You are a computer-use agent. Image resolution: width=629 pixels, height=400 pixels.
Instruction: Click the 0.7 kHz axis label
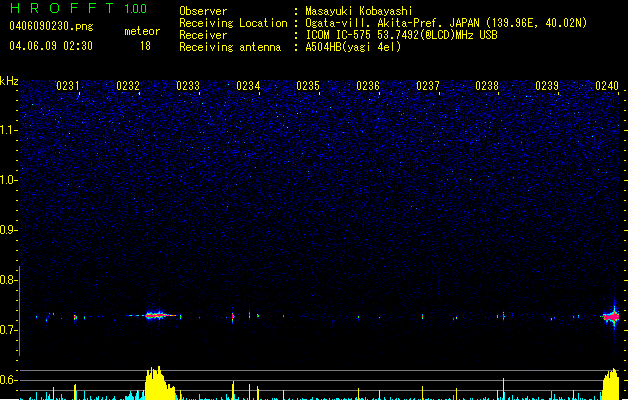(8, 330)
